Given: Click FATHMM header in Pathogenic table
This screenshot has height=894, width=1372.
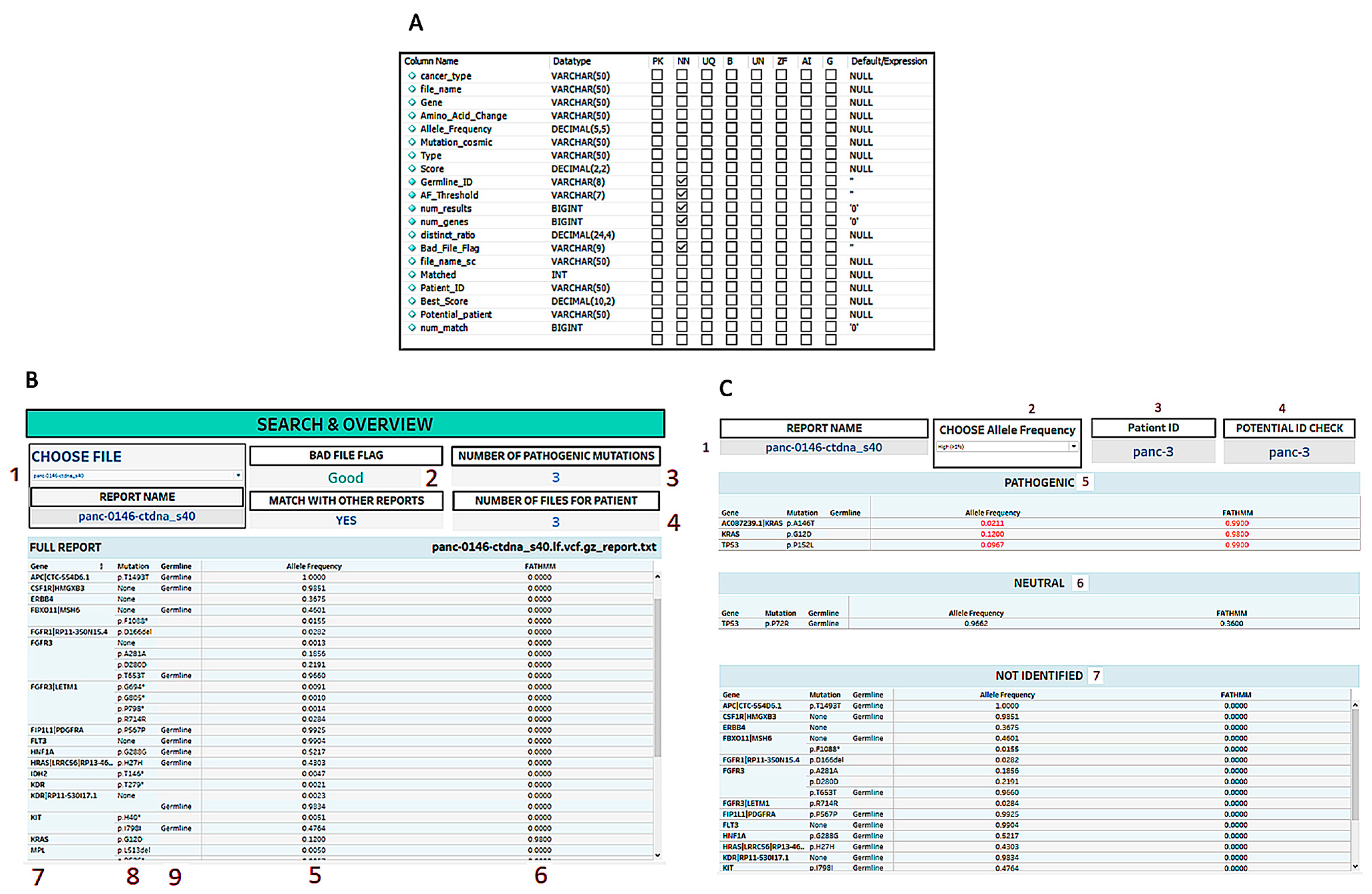Looking at the screenshot, I should click(1237, 513).
